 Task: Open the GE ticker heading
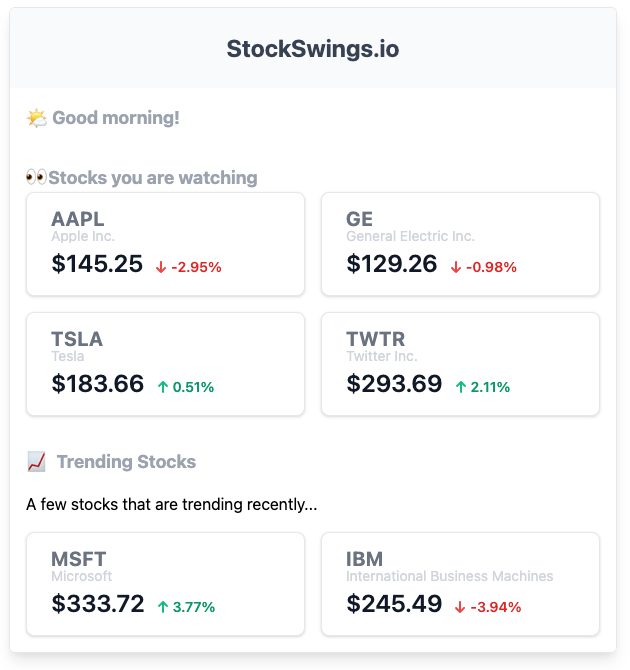coord(359,219)
